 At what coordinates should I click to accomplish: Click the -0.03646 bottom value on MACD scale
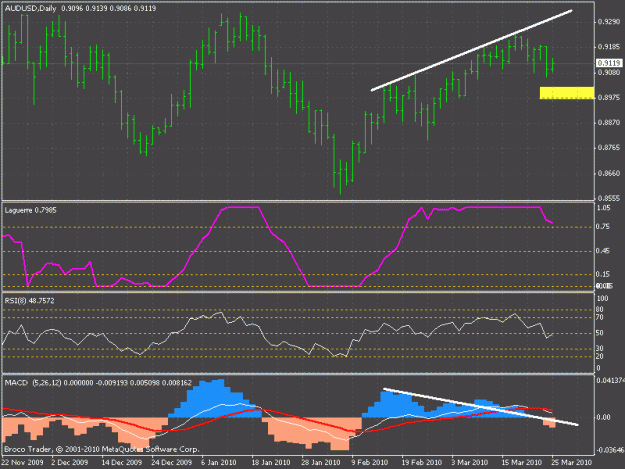610,450
